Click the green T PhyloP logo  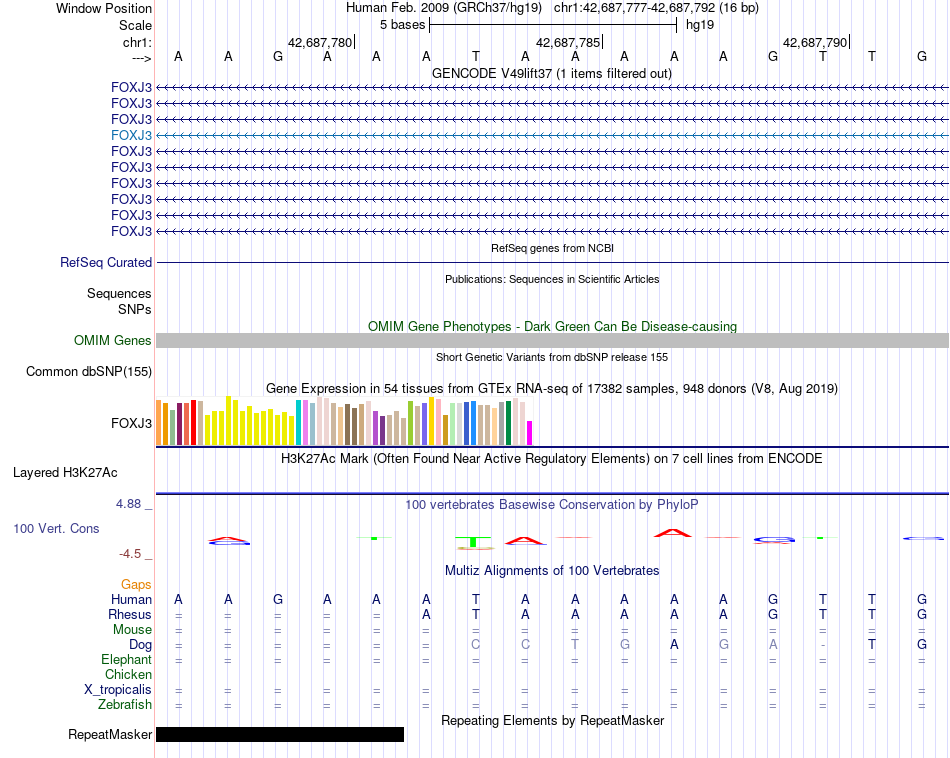coord(473,542)
